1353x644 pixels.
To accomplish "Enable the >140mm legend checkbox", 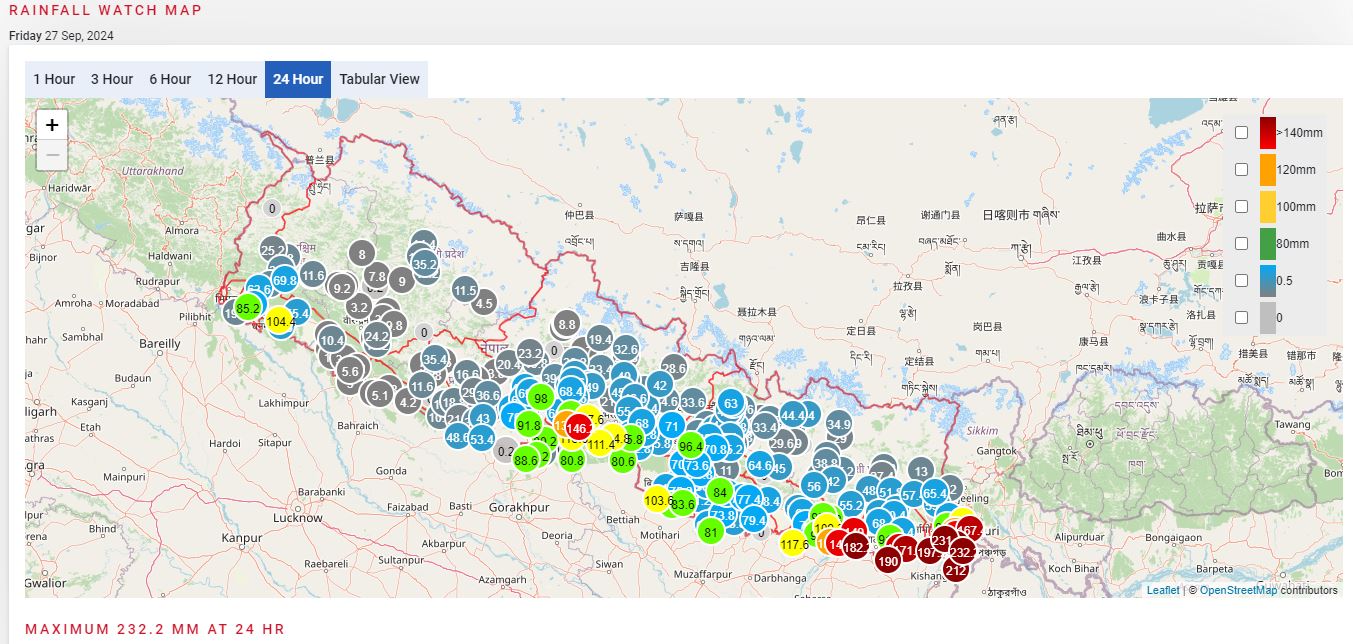I will click(x=1241, y=133).
